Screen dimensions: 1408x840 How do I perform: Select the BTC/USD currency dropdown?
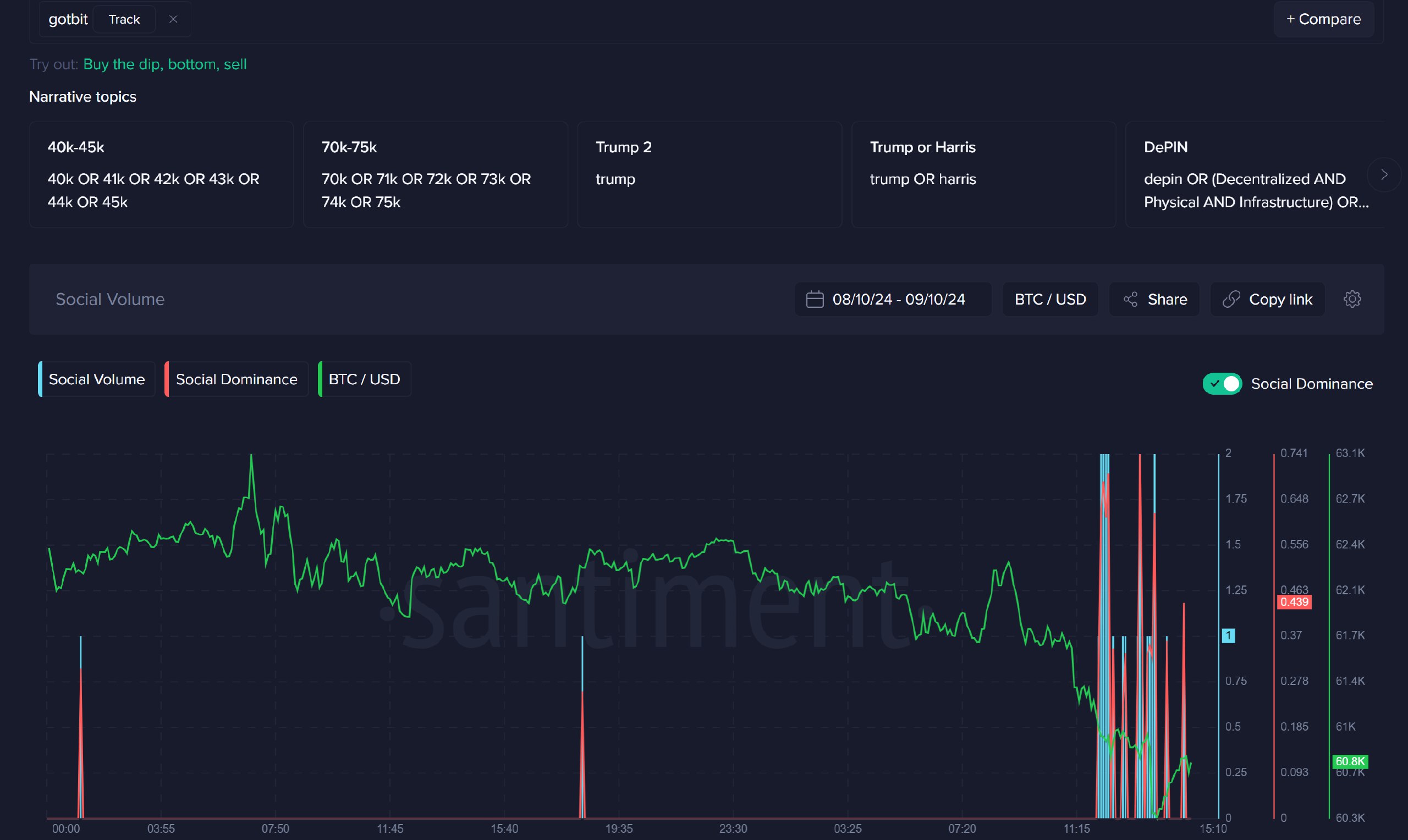[1050, 298]
